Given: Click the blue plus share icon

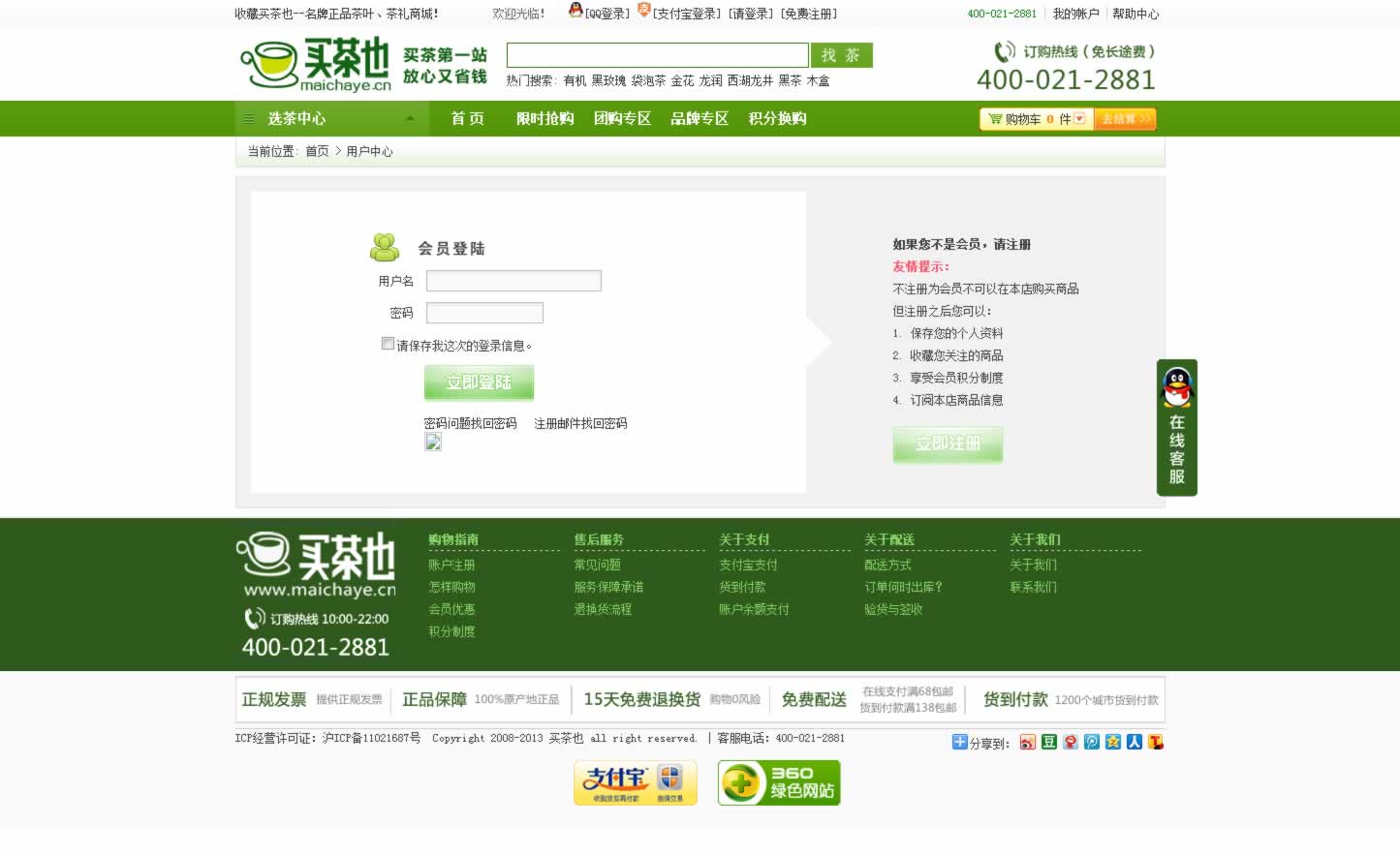Looking at the screenshot, I should pyautogui.click(x=959, y=743).
